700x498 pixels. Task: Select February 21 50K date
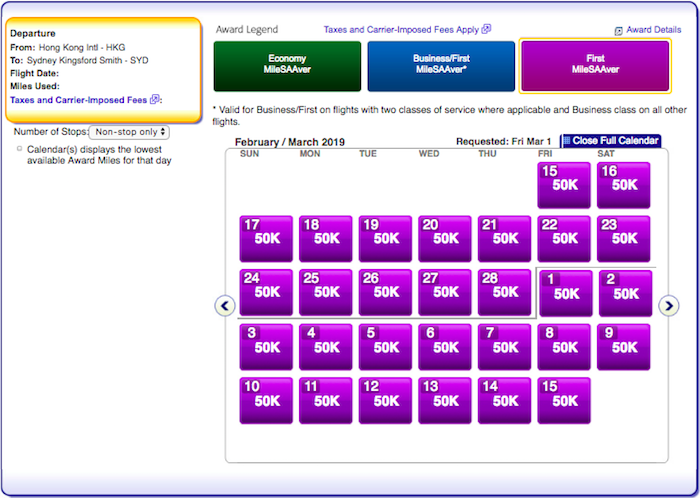[504, 239]
